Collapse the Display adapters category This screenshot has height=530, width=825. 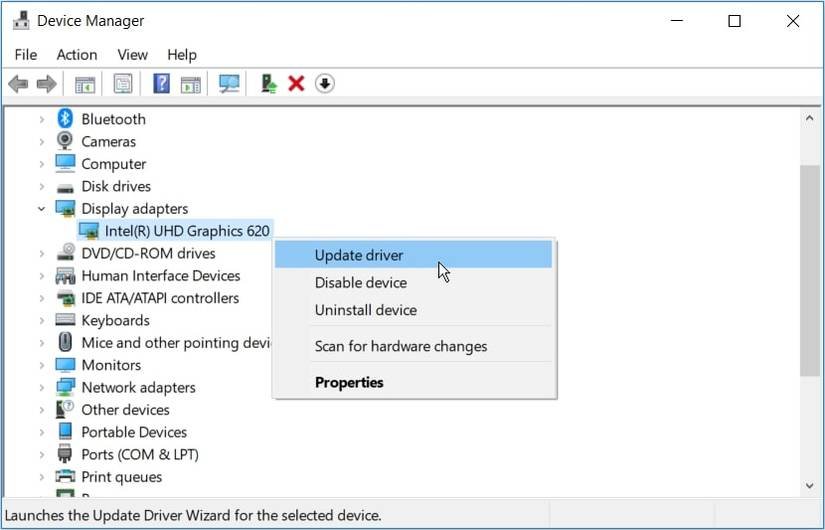pyautogui.click(x=42, y=209)
